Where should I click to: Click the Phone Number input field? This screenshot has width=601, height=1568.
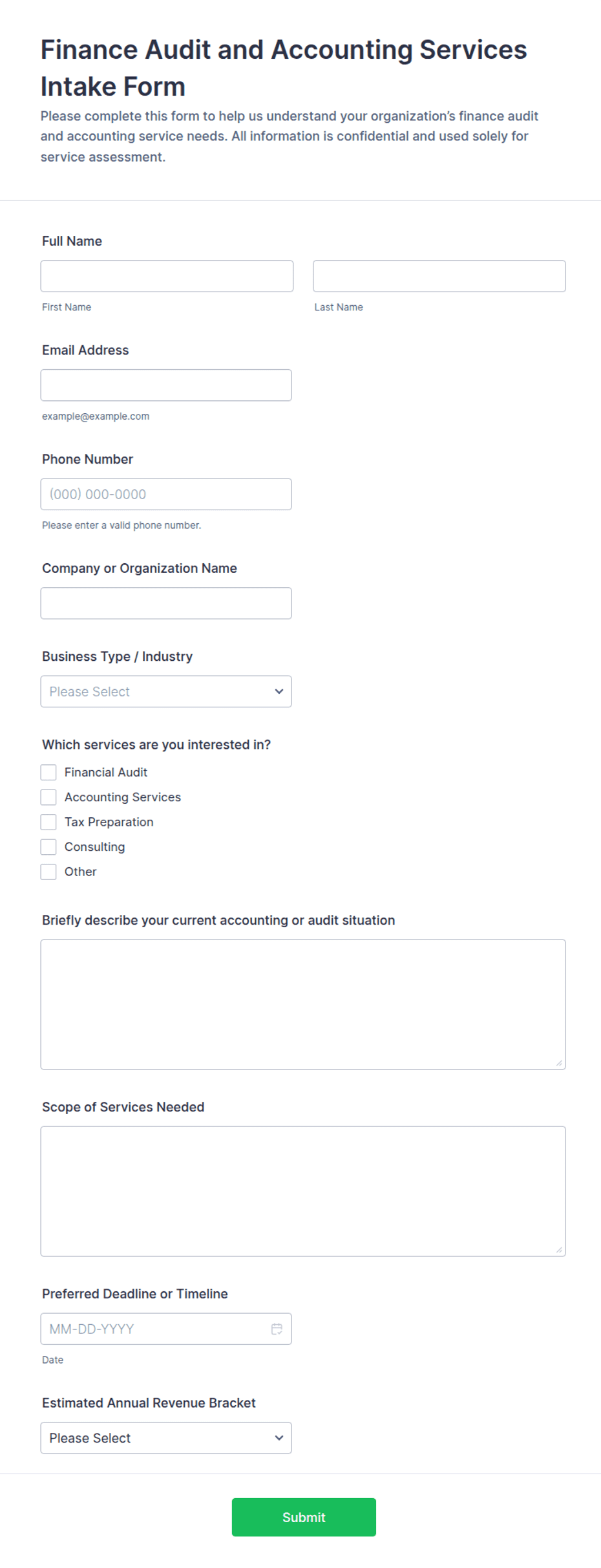[x=166, y=494]
